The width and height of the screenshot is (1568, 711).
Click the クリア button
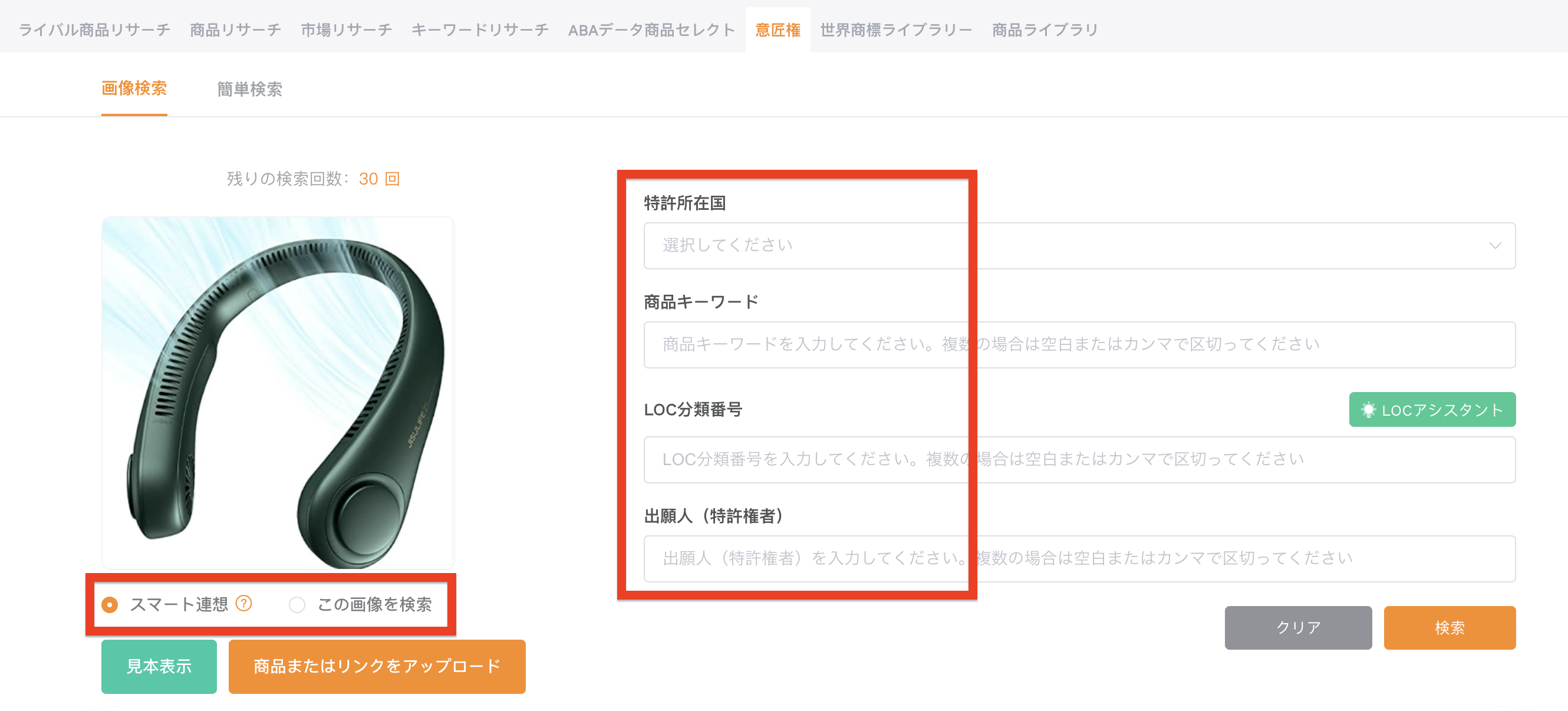pyautogui.click(x=1299, y=628)
